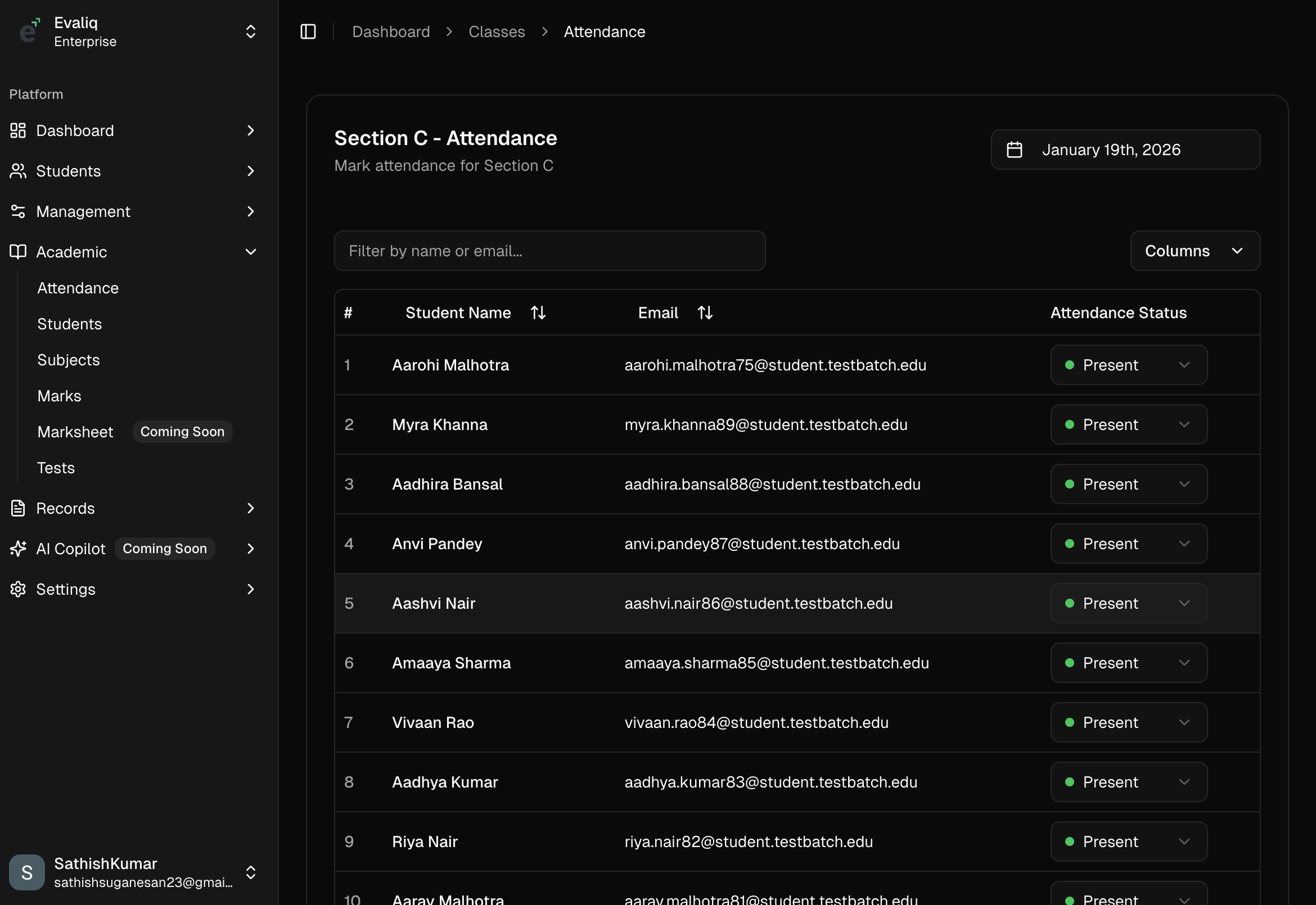This screenshot has width=1316, height=905.
Task: Open Marks in Academic submenu
Action: click(60, 396)
